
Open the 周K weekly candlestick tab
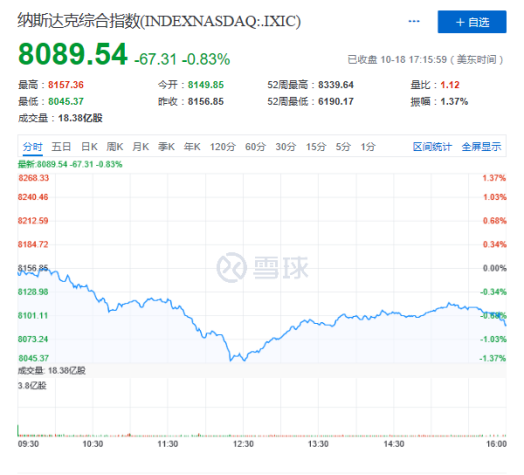point(115,147)
